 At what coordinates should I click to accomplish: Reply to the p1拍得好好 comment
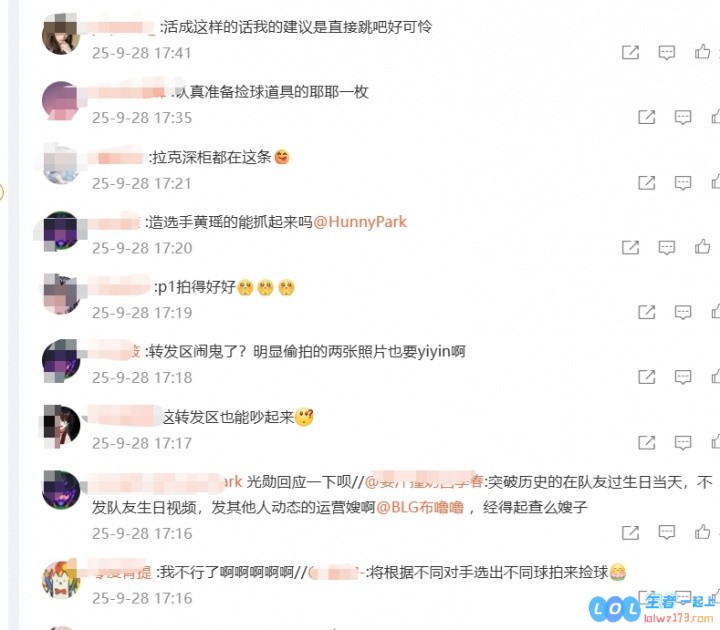tap(683, 312)
